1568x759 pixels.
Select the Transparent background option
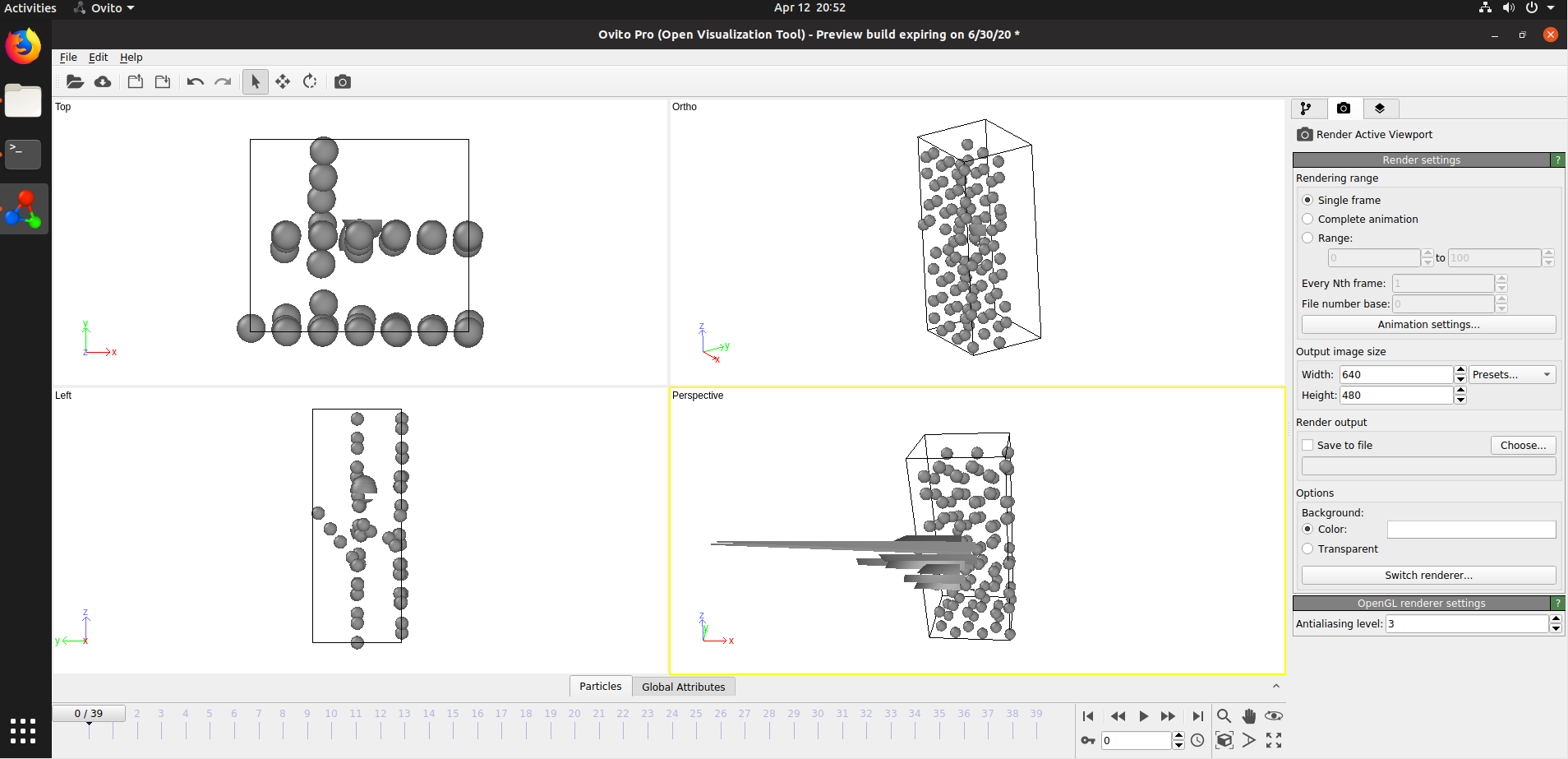1307,548
